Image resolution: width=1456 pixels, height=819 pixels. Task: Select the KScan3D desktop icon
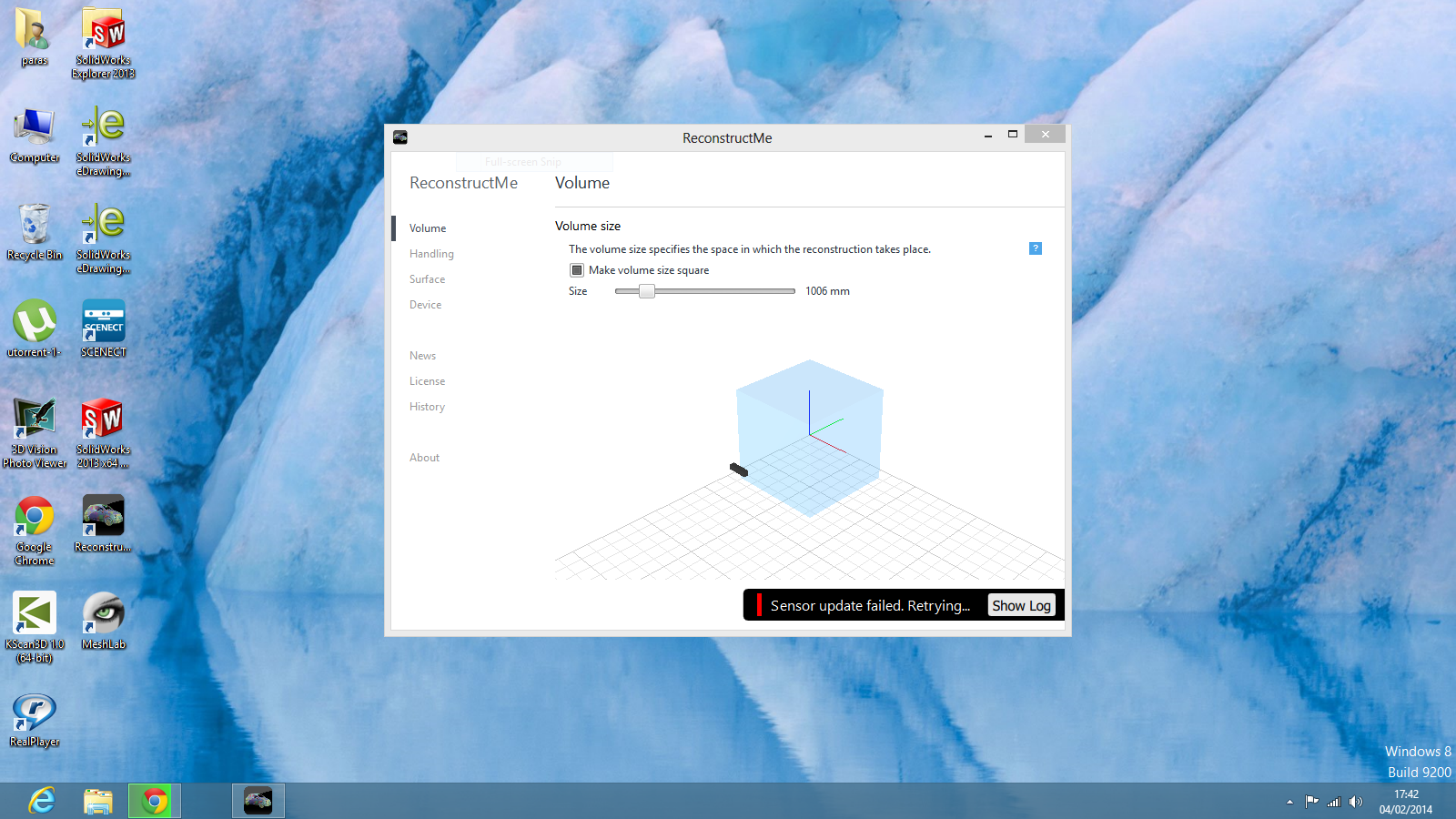tap(35, 627)
